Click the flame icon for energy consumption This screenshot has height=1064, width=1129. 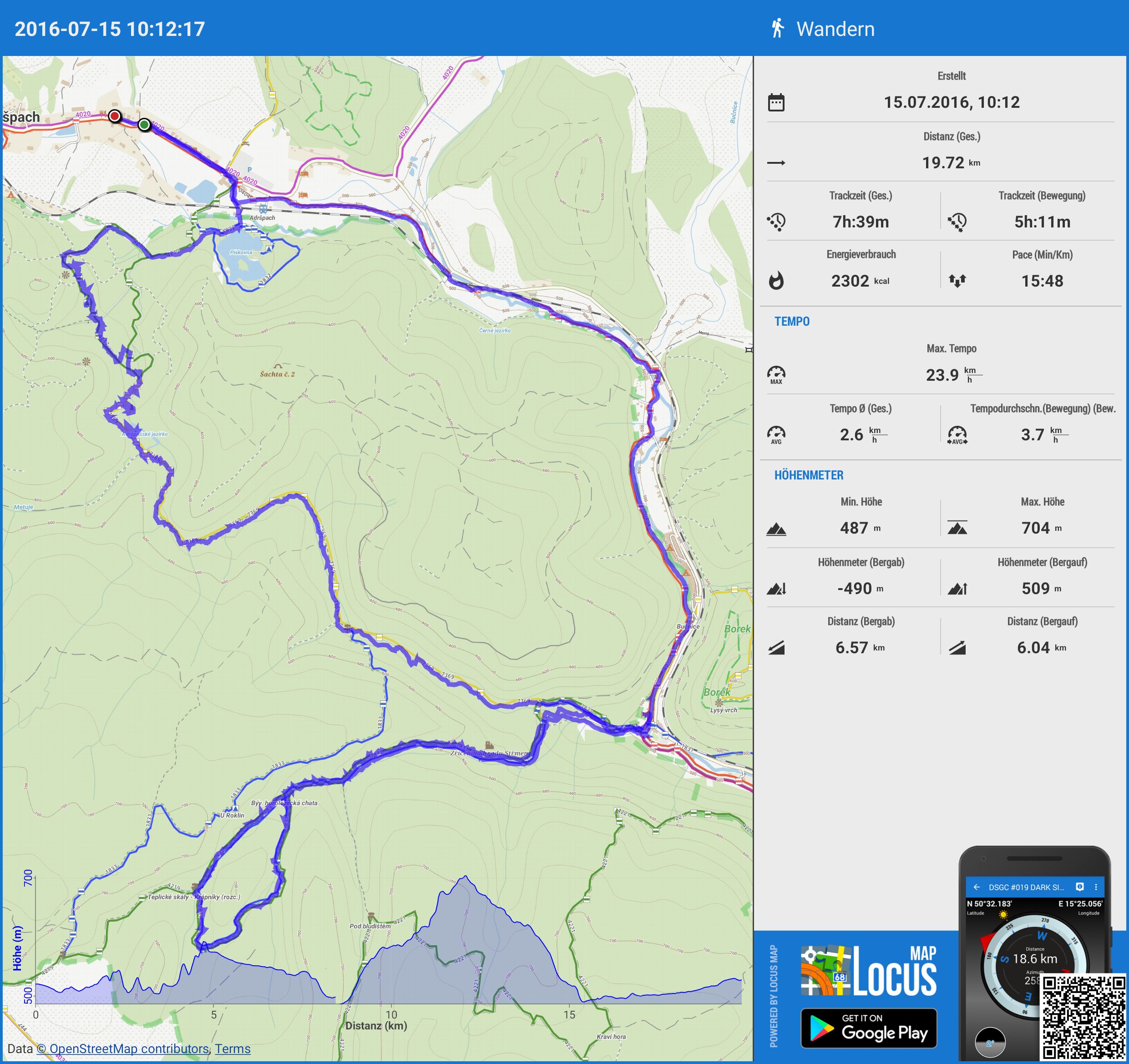click(x=776, y=281)
